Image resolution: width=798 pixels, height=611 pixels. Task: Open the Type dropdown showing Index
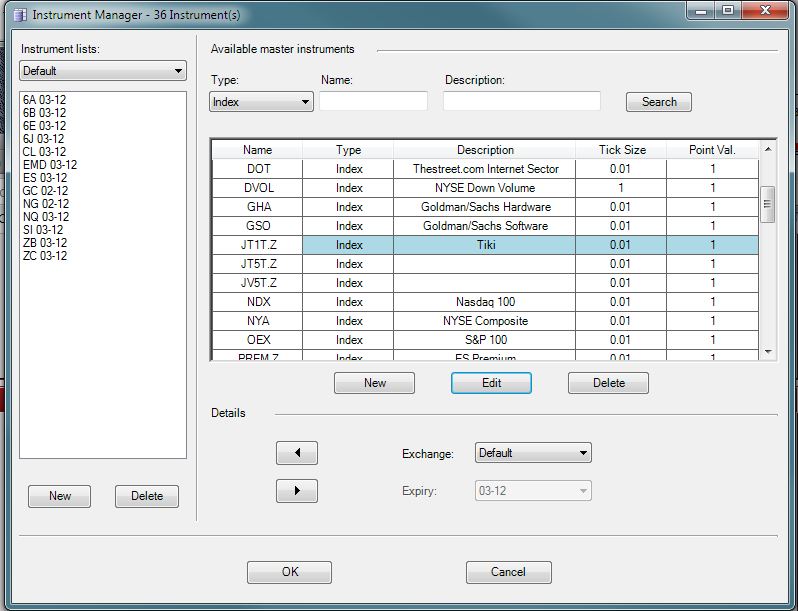click(x=261, y=102)
